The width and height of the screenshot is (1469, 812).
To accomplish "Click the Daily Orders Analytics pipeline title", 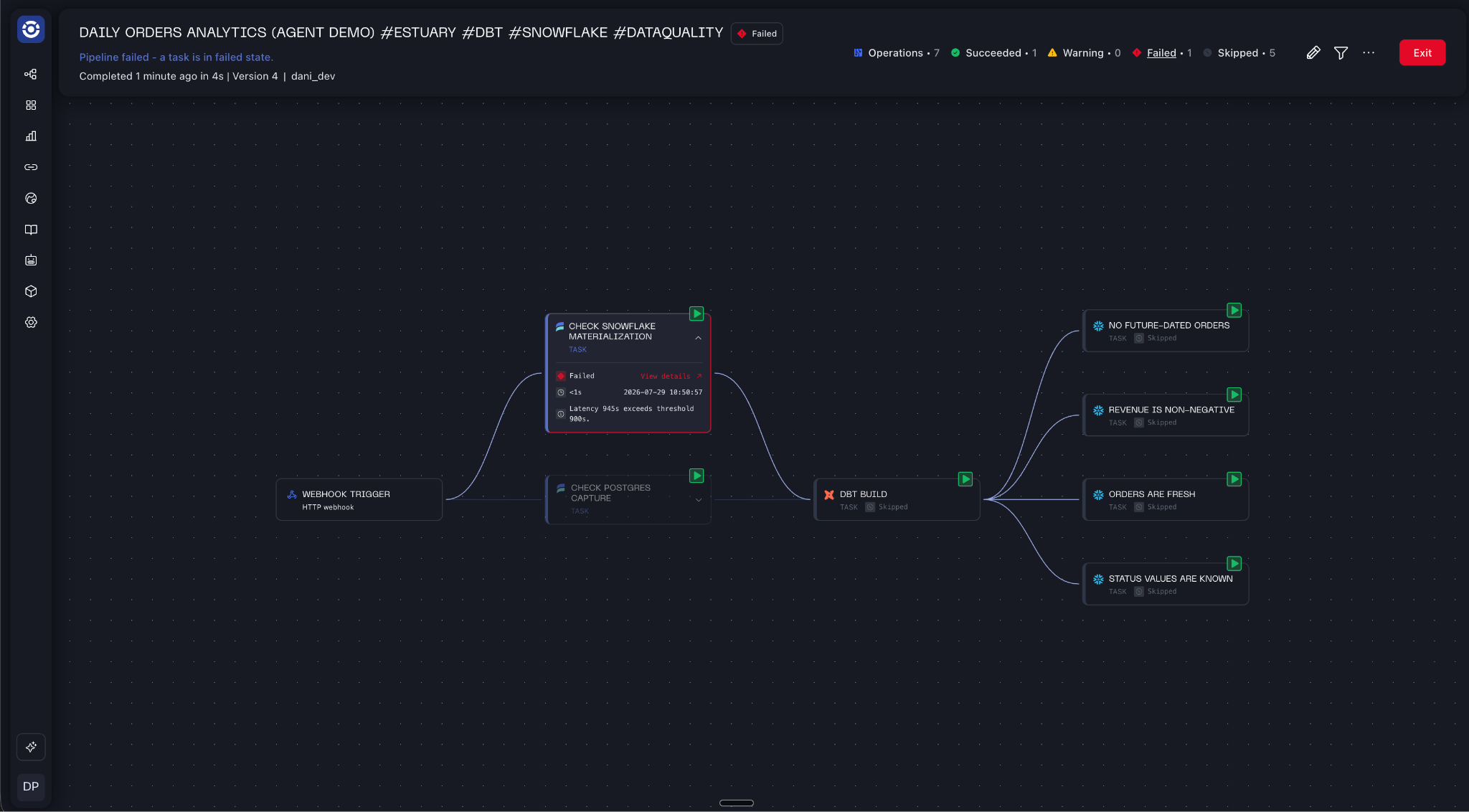I will [401, 32].
